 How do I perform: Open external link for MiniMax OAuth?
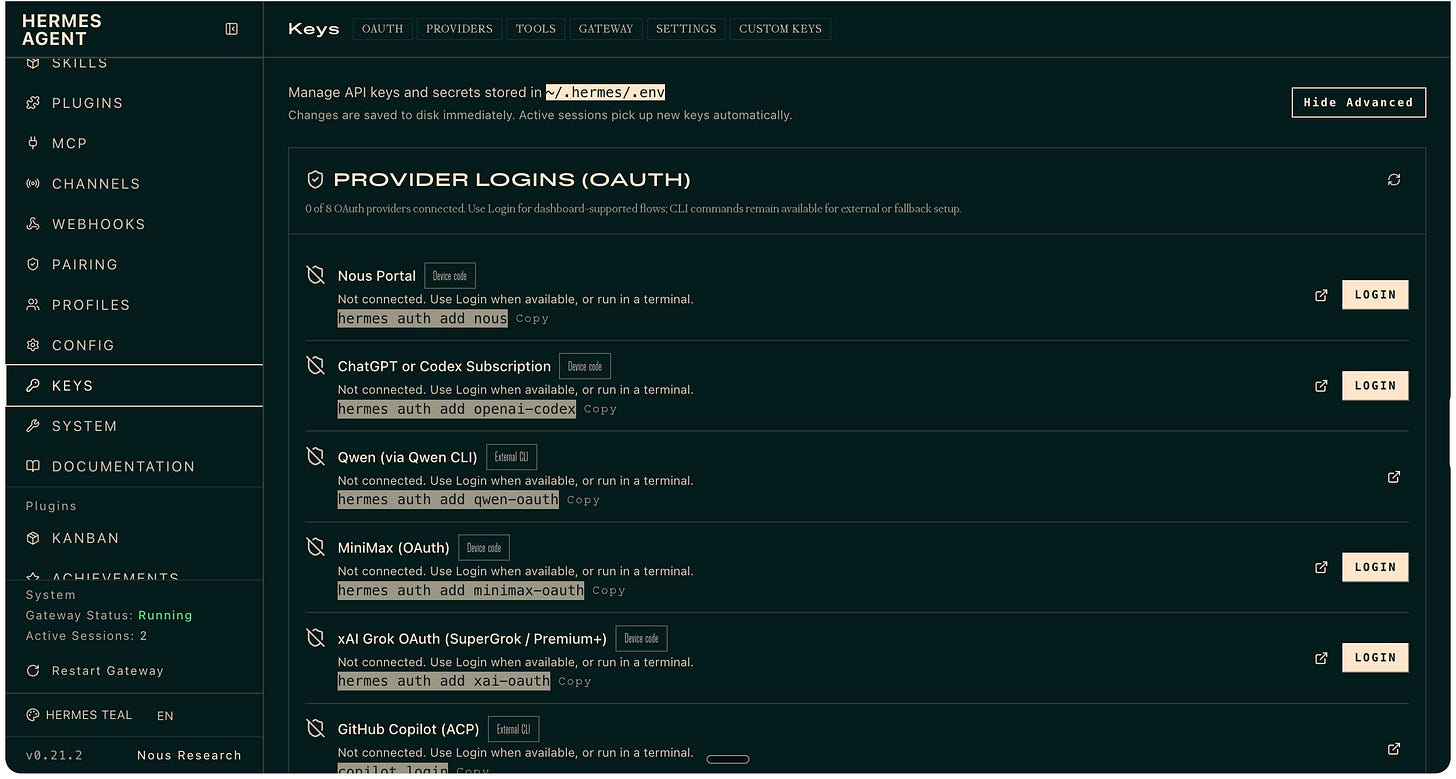pos(1321,567)
